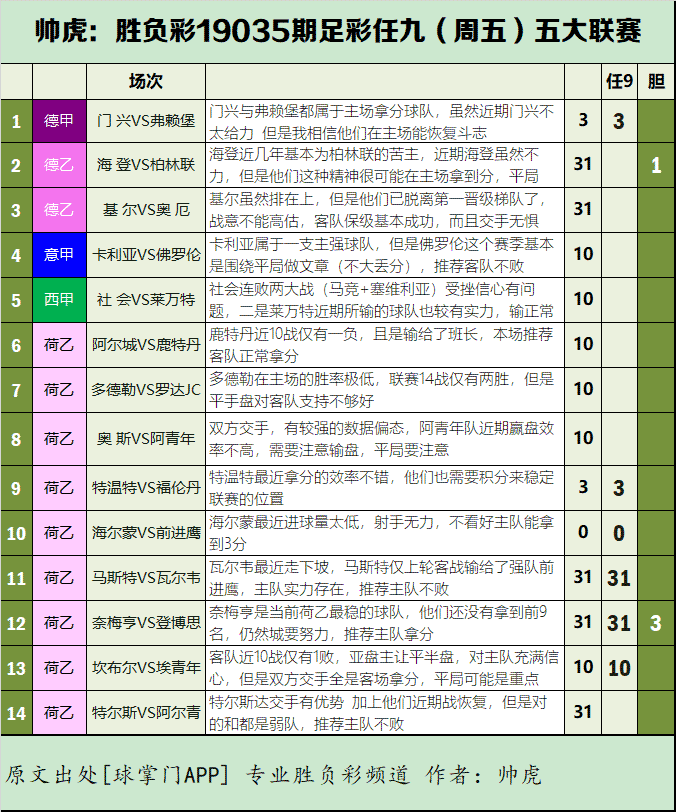Click analysis text starting 鹿特丹近10战仅有一负
This screenshot has width=676, height=812.
382,345
